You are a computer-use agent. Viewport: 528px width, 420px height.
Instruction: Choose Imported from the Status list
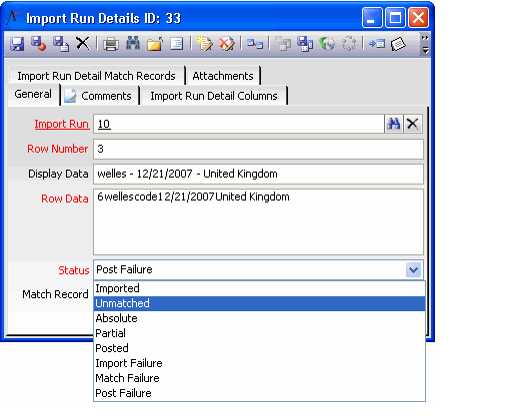pos(259,288)
